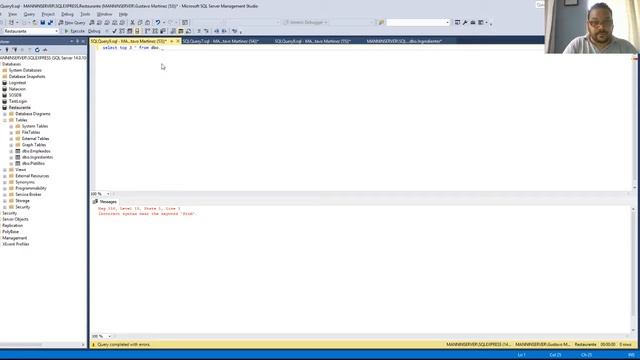Select the System Databases folder
The width and height of the screenshot is (640, 360).
25,70
